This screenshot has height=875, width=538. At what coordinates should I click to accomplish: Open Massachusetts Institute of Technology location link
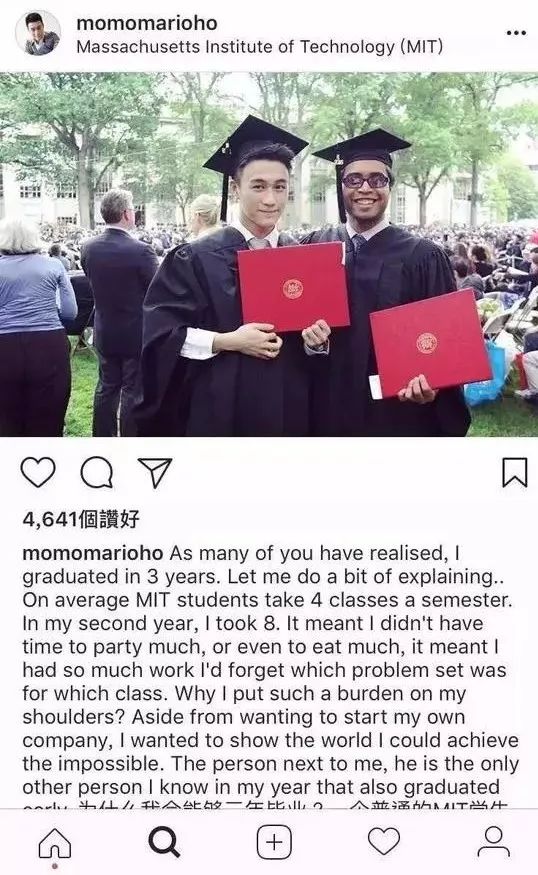pyautogui.click(x=260, y=47)
